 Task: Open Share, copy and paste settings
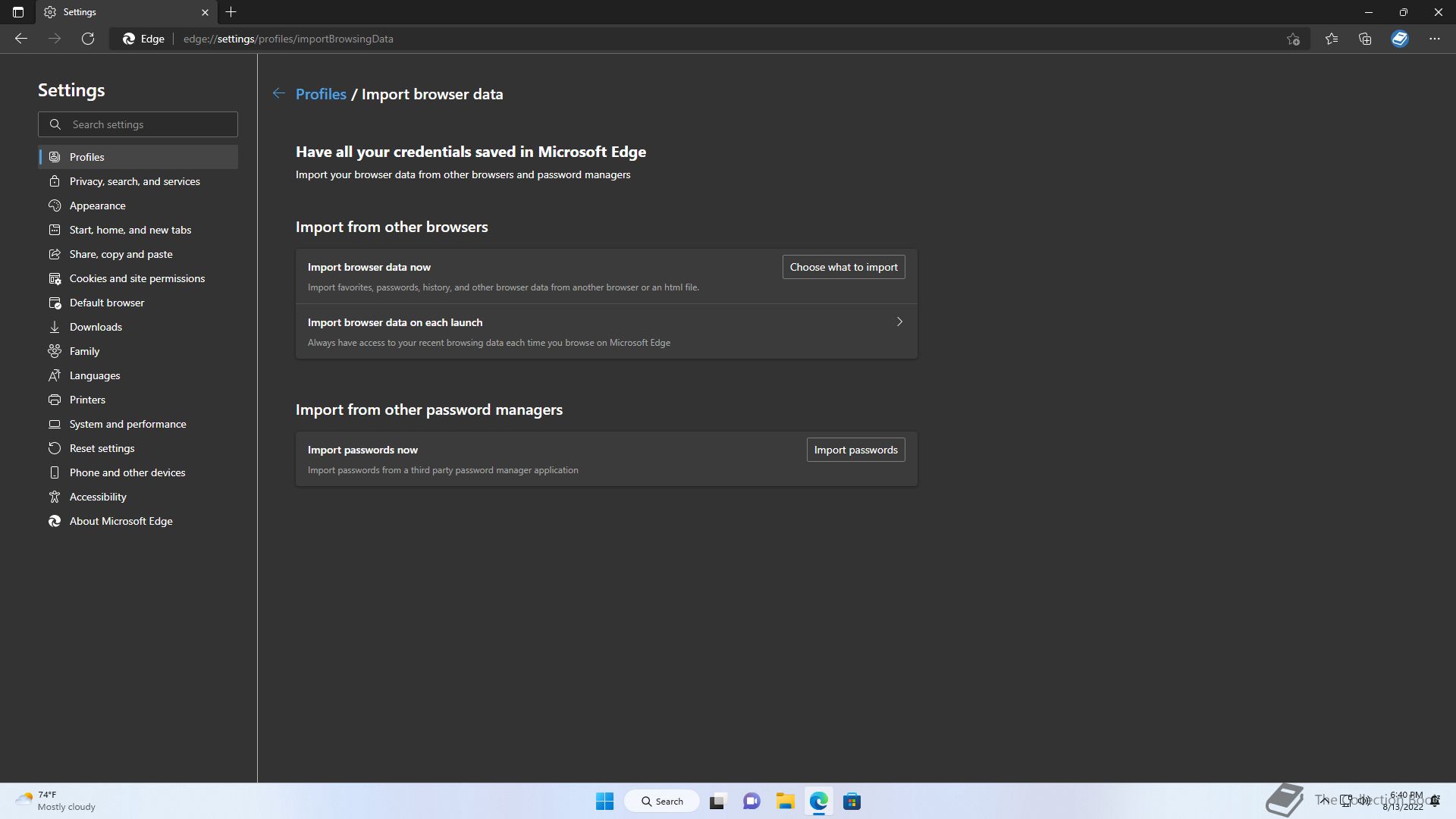138,254
